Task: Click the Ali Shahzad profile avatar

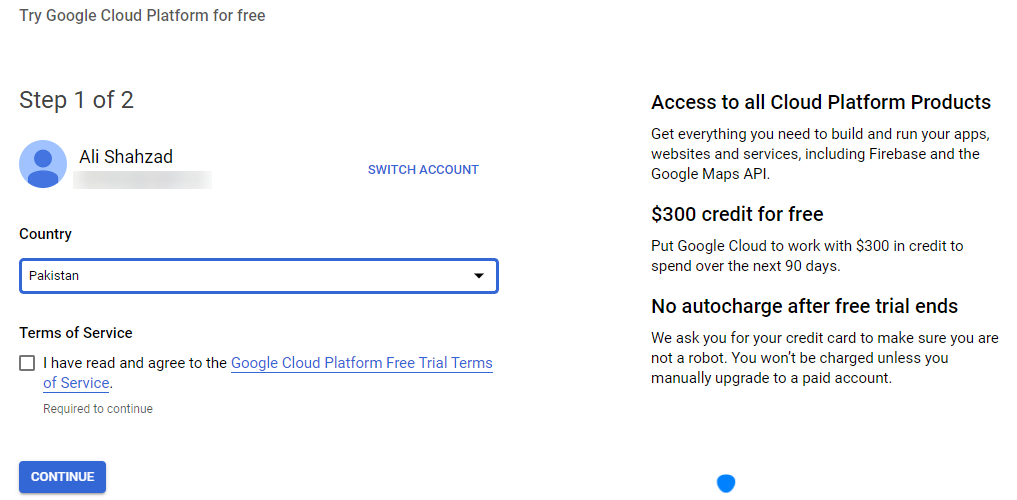Action: point(43,164)
